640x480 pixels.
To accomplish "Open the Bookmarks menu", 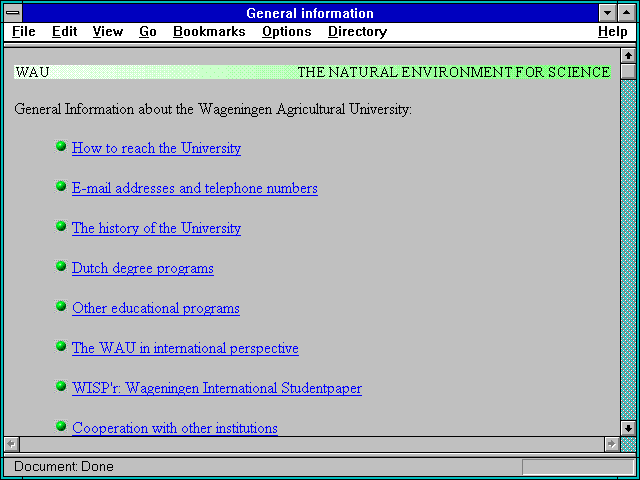I will [x=209, y=32].
